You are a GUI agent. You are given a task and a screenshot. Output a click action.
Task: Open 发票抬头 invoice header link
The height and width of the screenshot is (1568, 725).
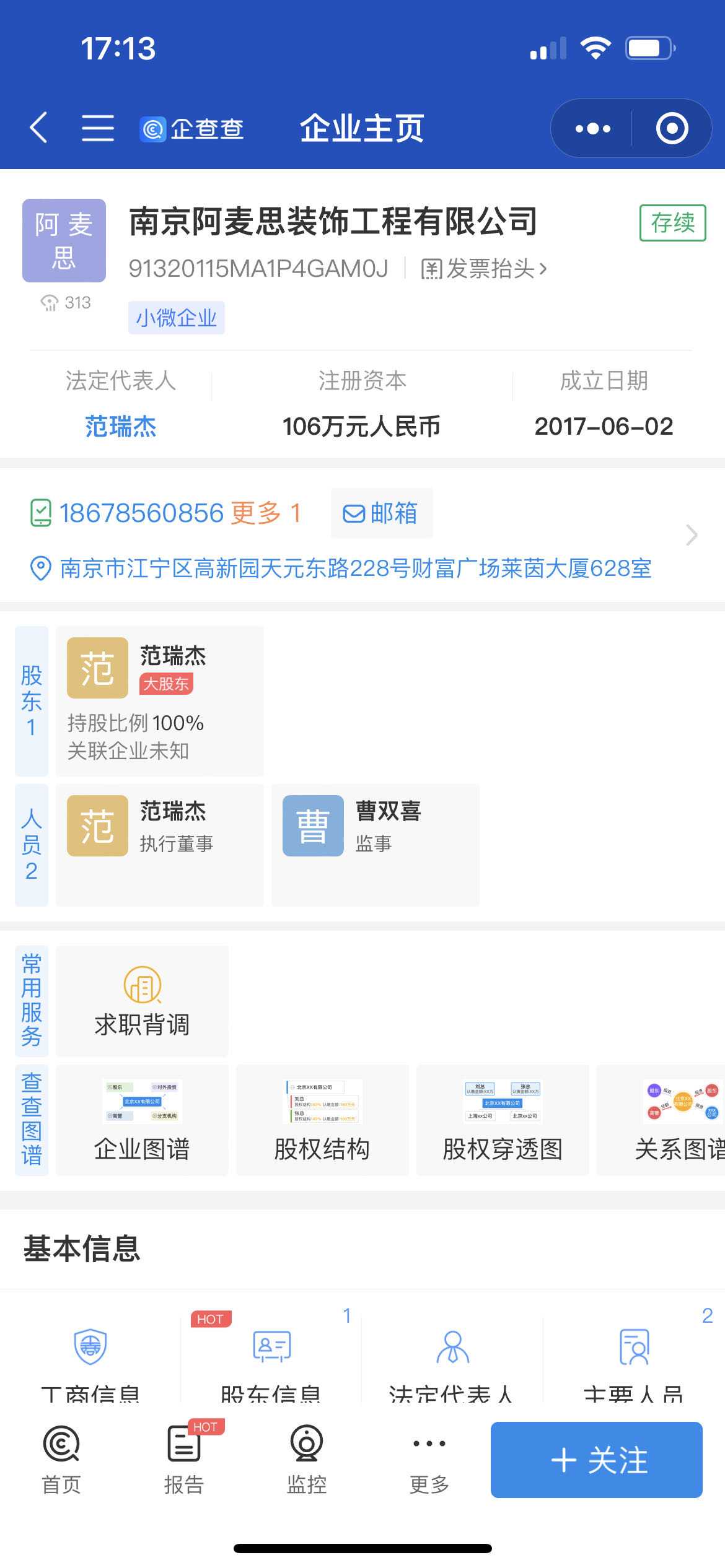point(484,269)
